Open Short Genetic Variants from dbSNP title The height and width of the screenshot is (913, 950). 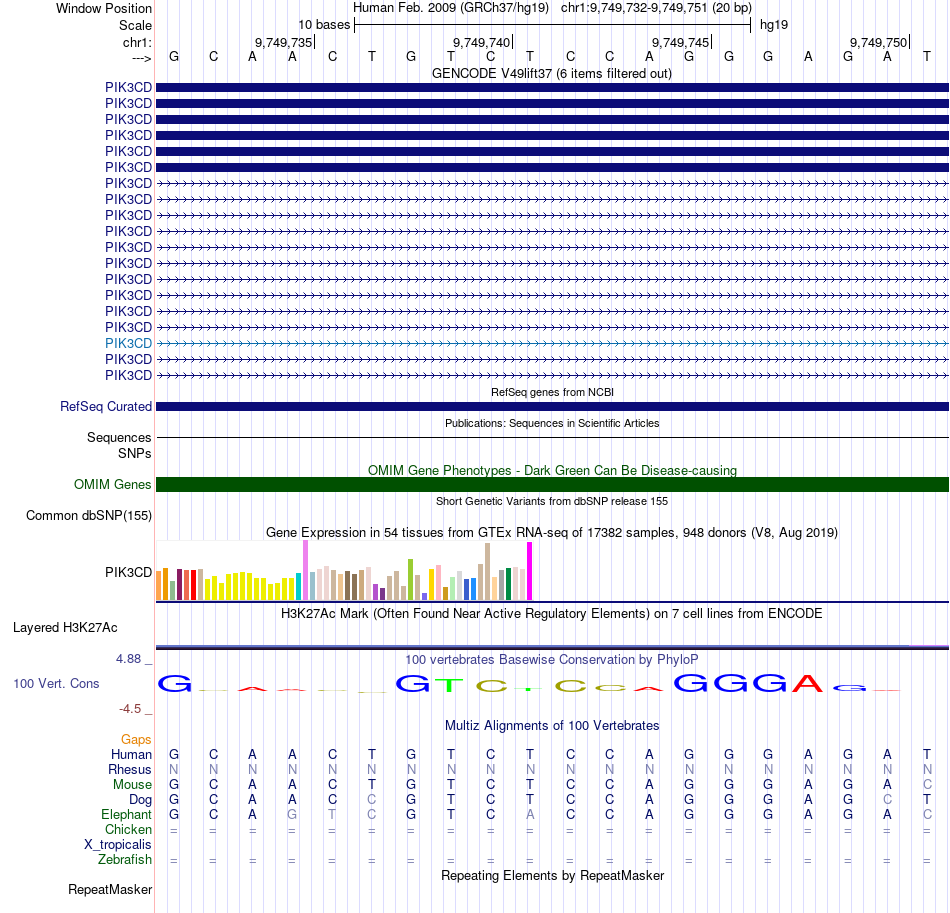(552, 501)
